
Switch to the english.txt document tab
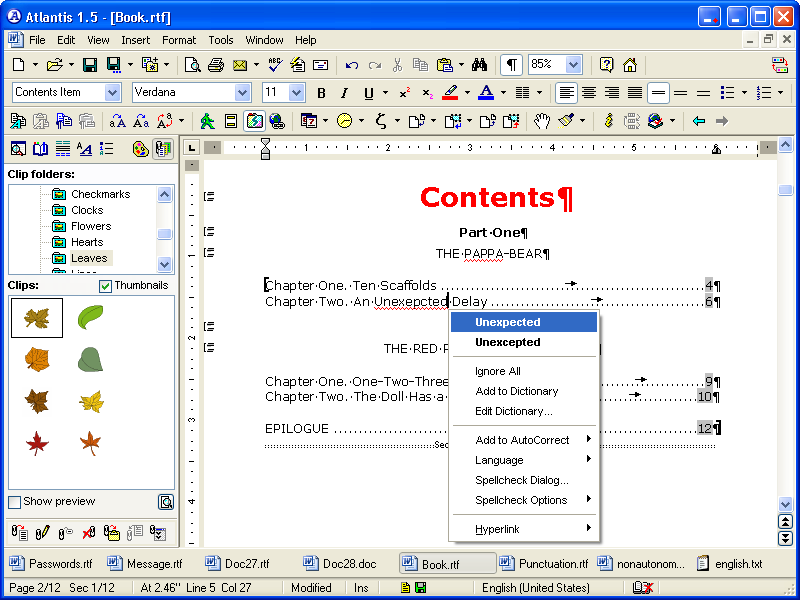(x=731, y=564)
